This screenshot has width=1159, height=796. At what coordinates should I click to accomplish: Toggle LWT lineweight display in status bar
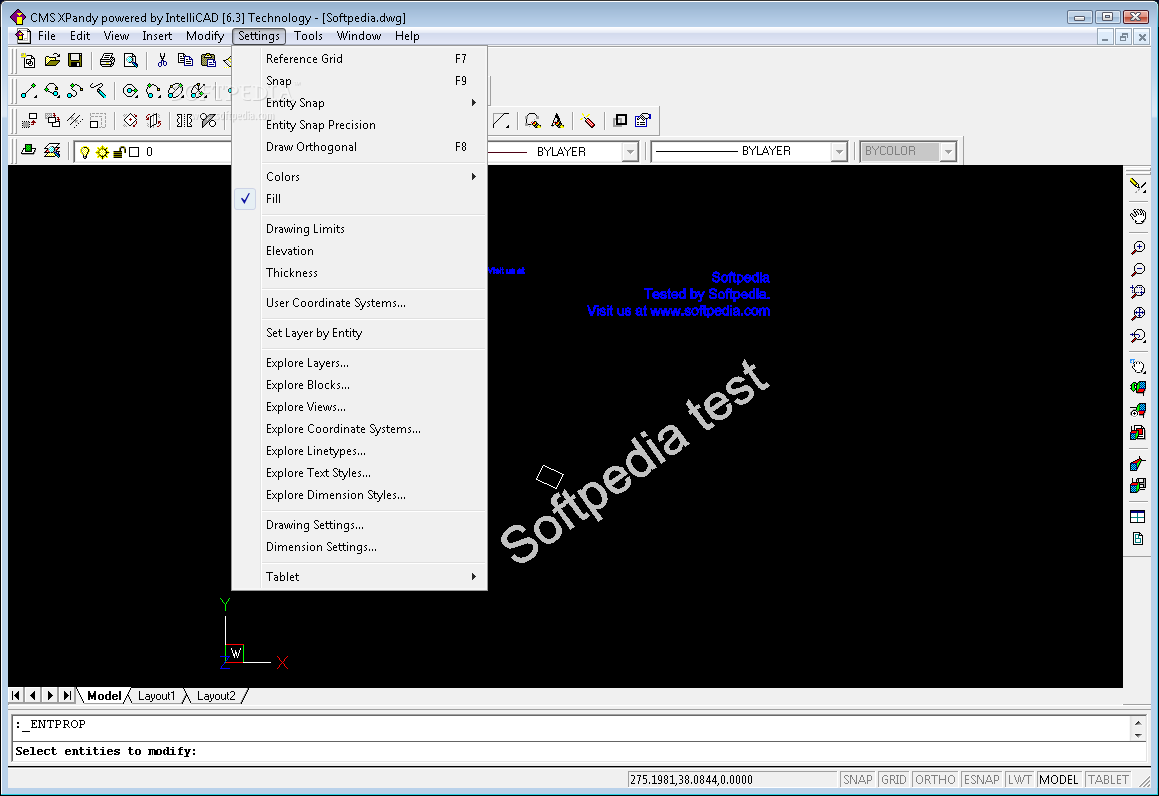pyautogui.click(x=1019, y=780)
